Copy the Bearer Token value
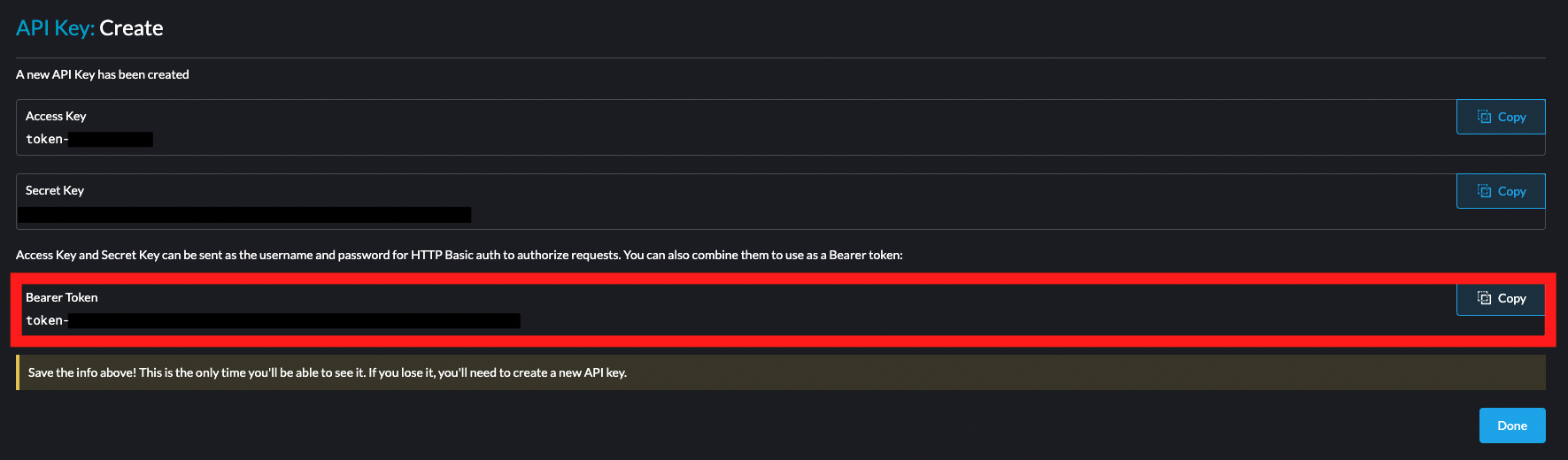 pyautogui.click(x=1501, y=298)
